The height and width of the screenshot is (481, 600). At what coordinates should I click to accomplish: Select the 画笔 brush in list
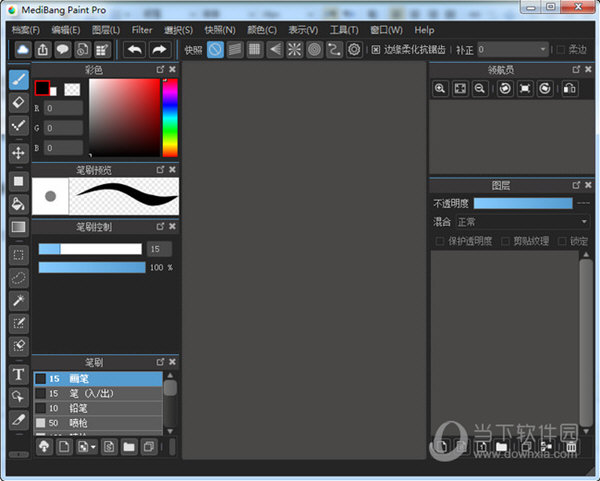pos(98,379)
